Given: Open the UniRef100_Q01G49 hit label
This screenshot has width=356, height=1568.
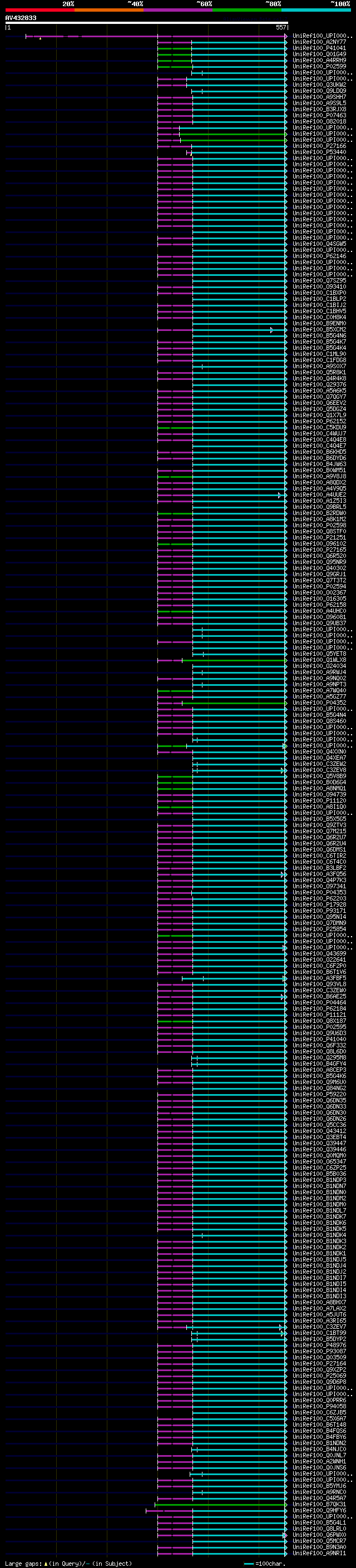Looking at the screenshot, I should (x=319, y=54).
